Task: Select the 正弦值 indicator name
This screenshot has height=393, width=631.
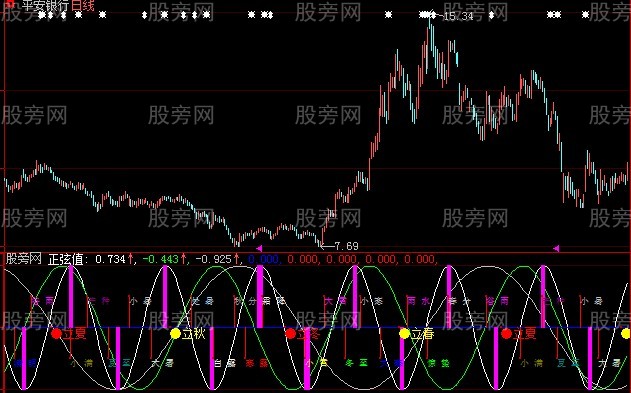Action: (66, 259)
